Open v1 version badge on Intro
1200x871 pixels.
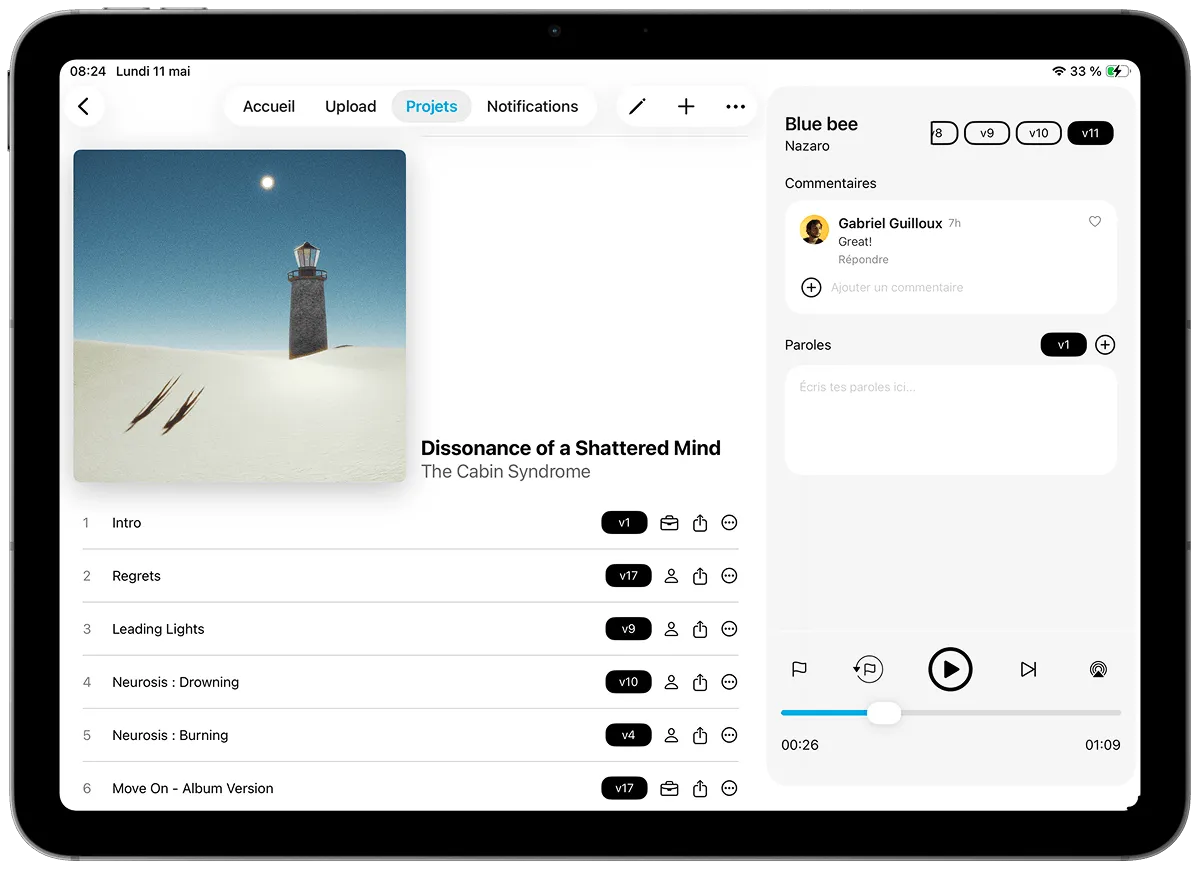(624, 523)
